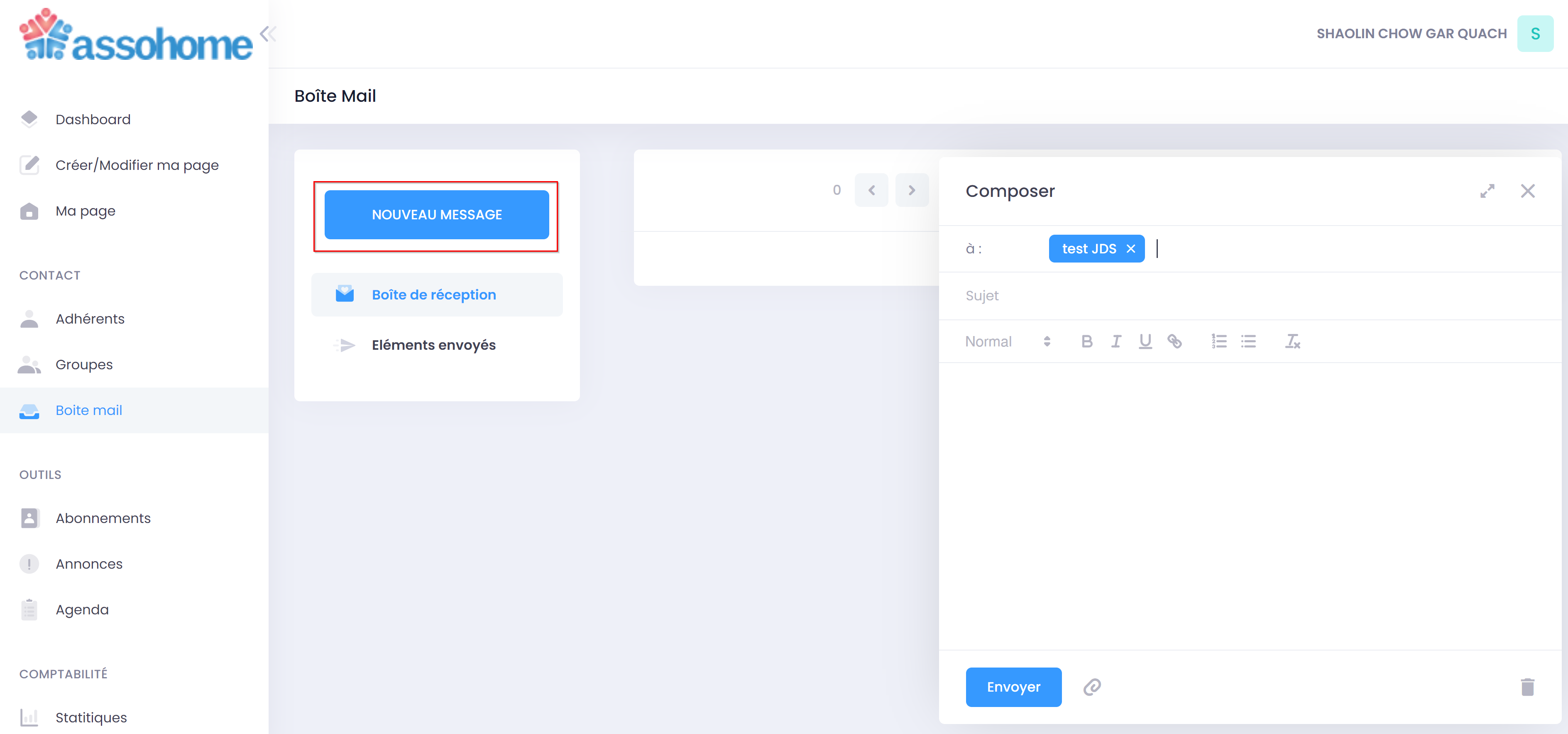Apply bullet list formatting
Viewport: 1568px width, 734px height.
click(1248, 341)
